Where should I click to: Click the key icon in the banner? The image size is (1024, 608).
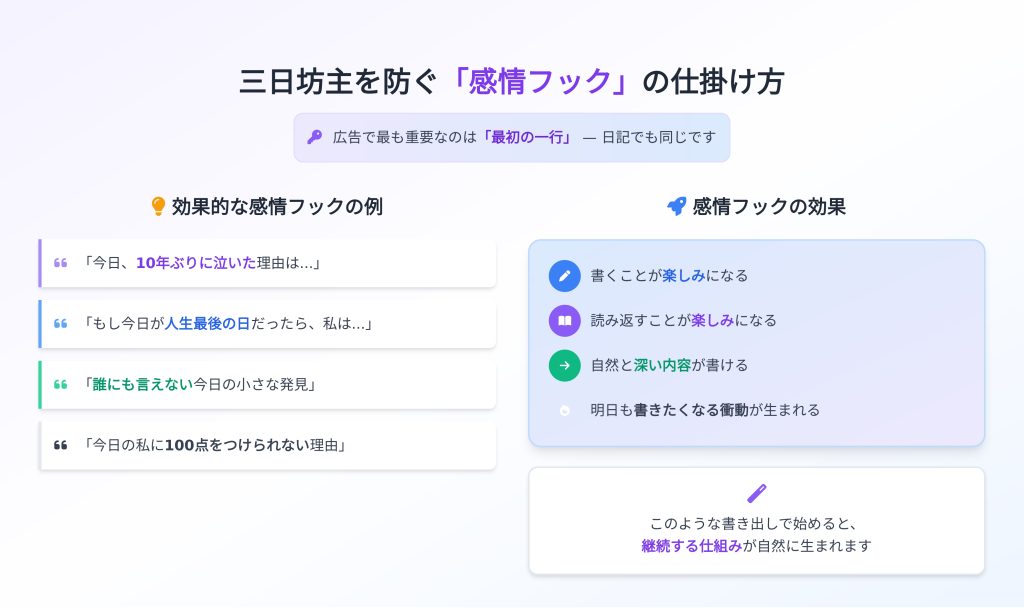coord(314,138)
